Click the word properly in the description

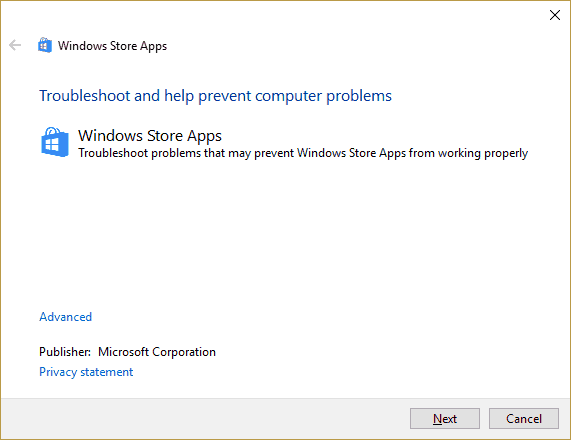(x=506, y=153)
